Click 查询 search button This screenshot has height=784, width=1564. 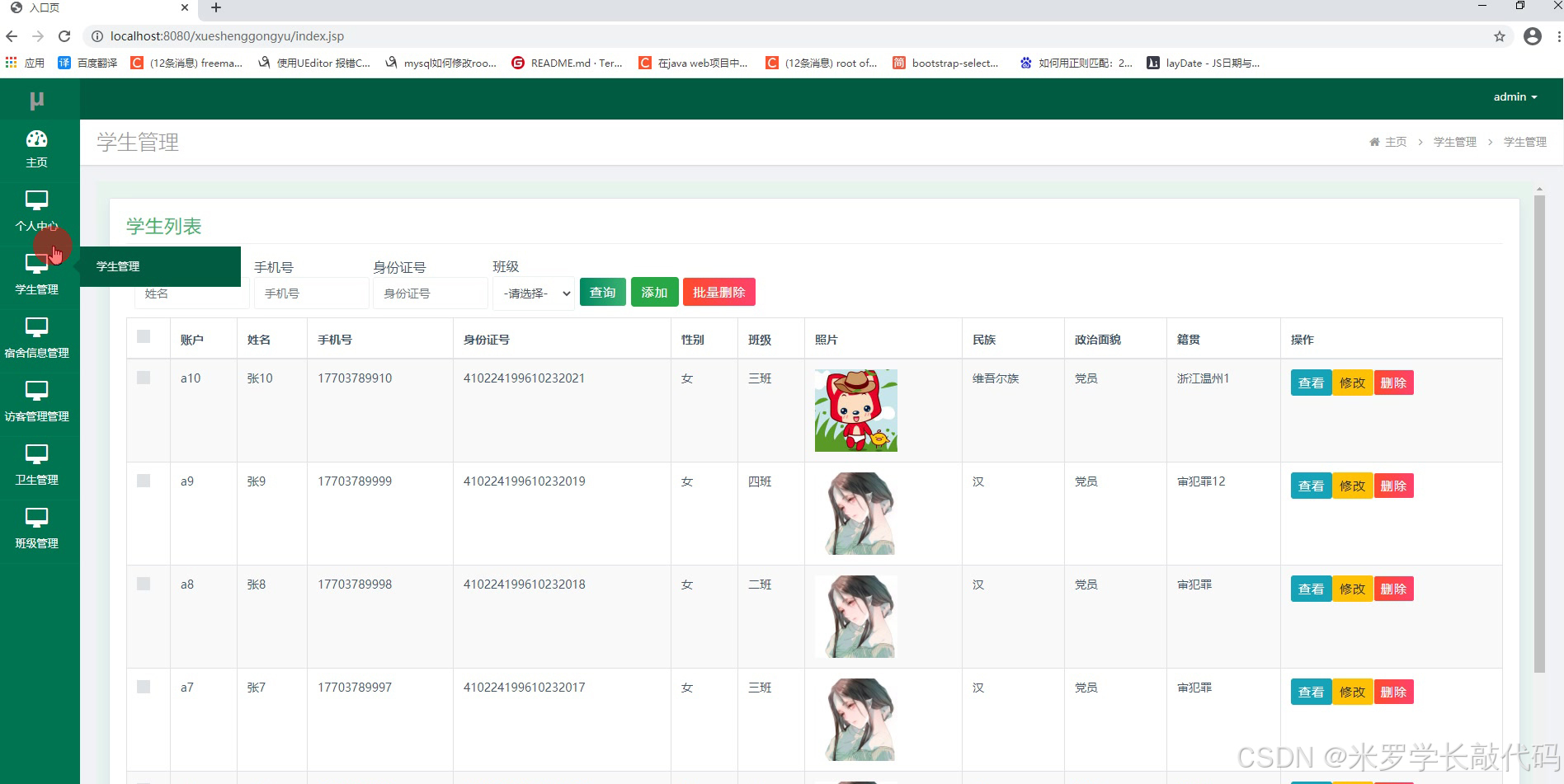pyautogui.click(x=603, y=292)
